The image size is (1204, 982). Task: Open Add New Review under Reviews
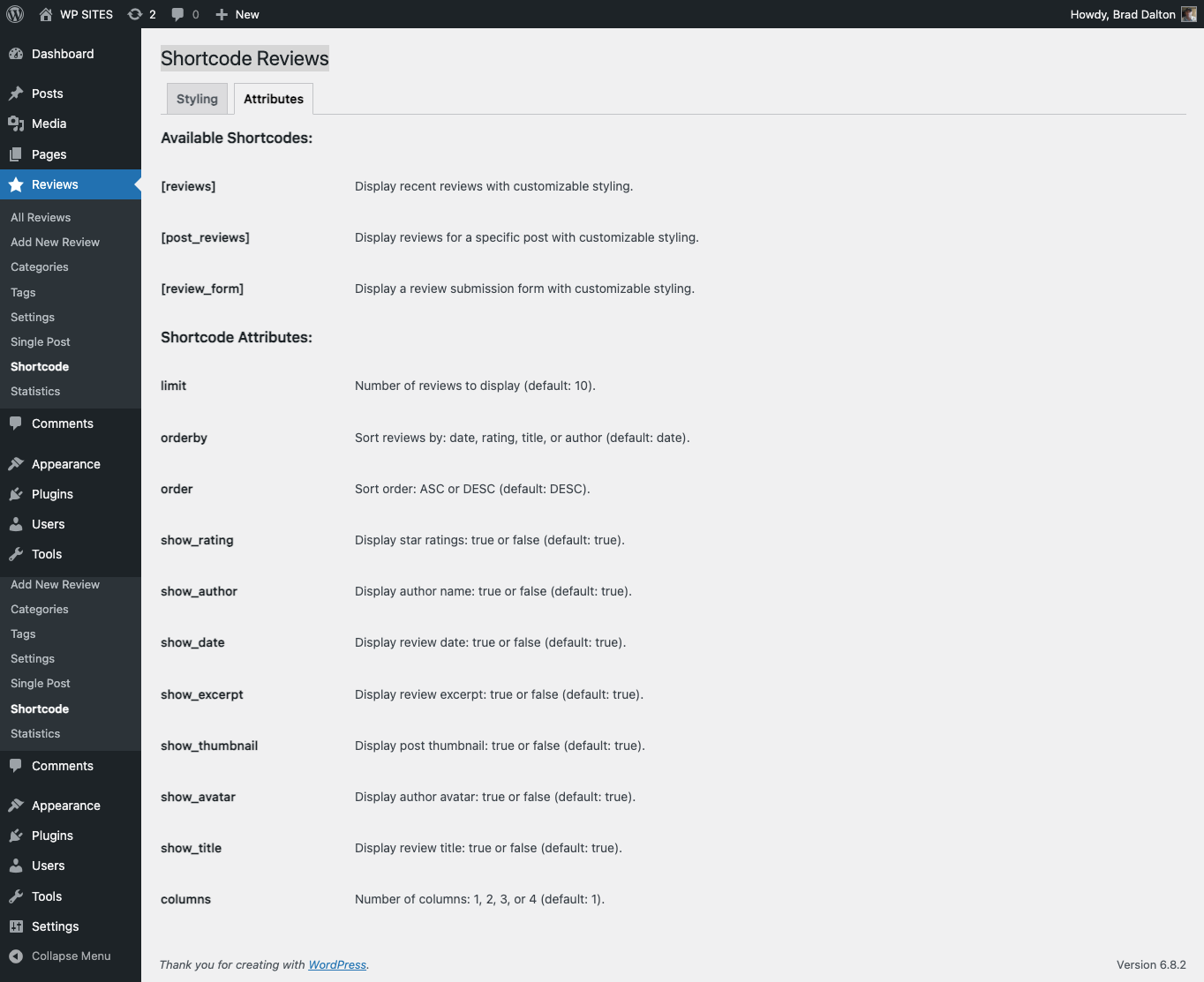(x=55, y=242)
